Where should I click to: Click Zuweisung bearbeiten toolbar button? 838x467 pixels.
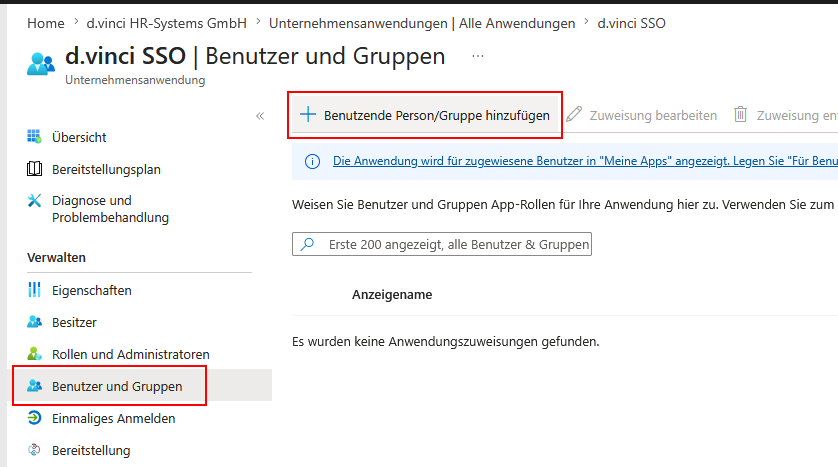pos(642,115)
